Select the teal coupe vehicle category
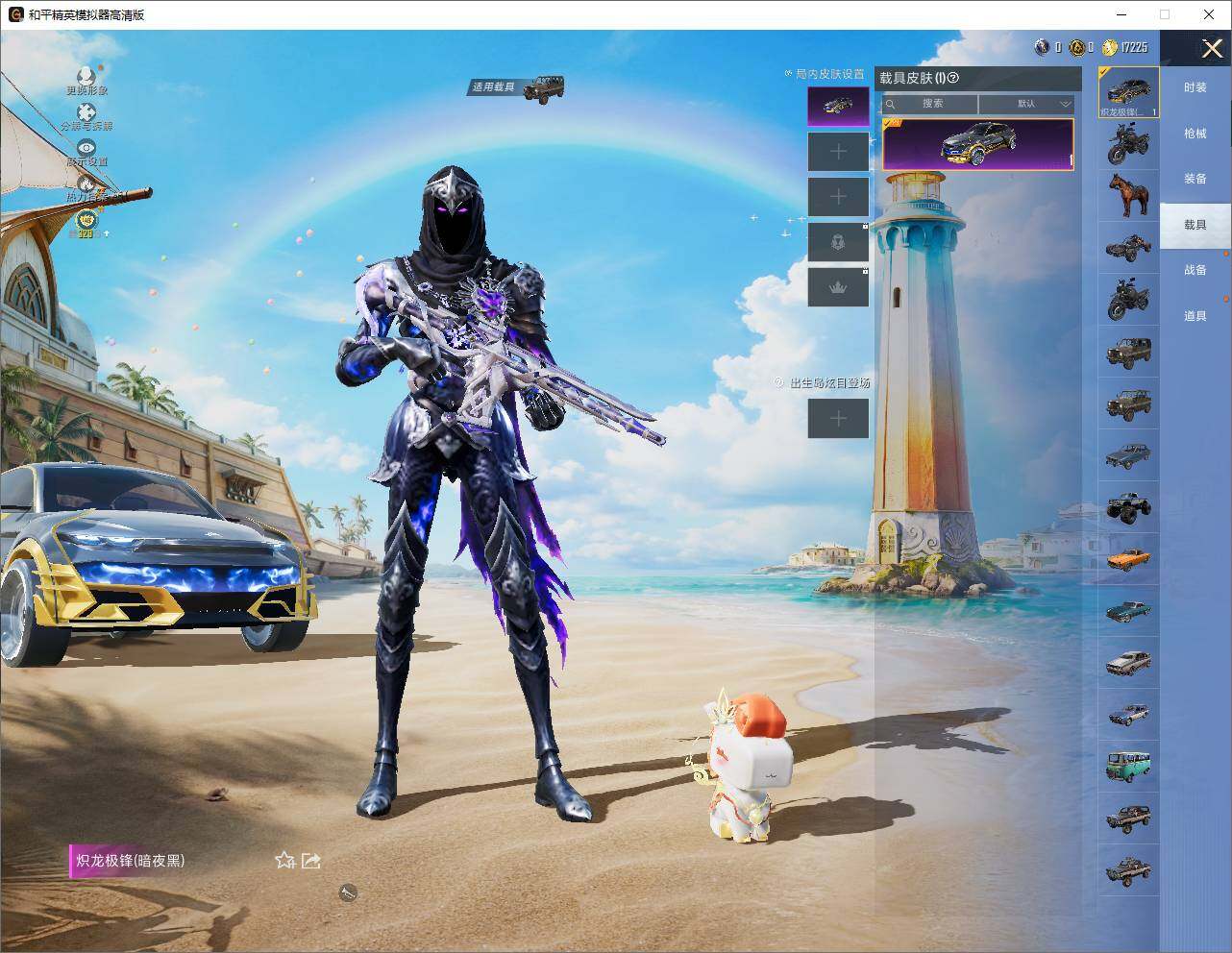This screenshot has height=953, width=1232. click(1129, 611)
